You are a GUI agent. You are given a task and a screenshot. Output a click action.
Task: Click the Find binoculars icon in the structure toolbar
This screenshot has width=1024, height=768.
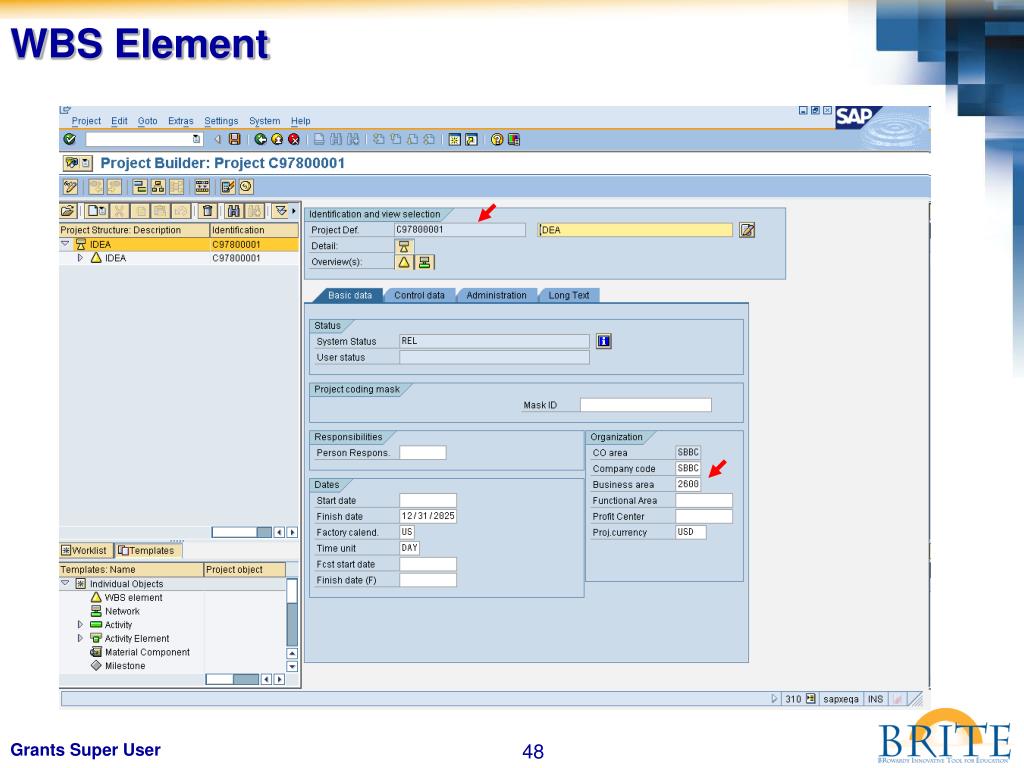234,211
